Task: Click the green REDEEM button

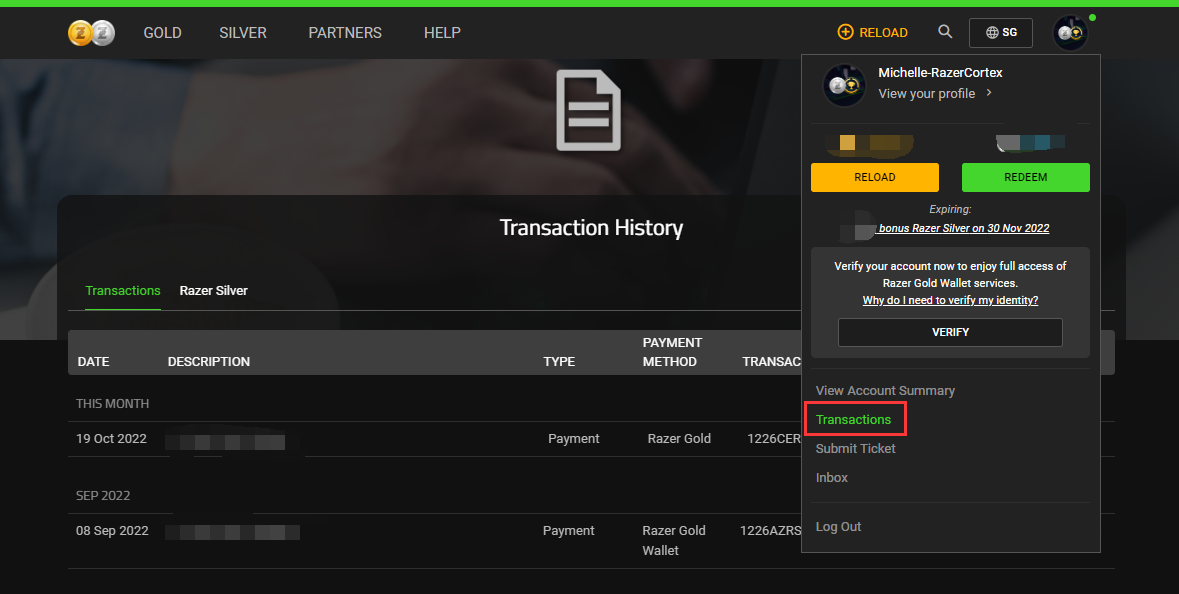Action: [x=1026, y=177]
